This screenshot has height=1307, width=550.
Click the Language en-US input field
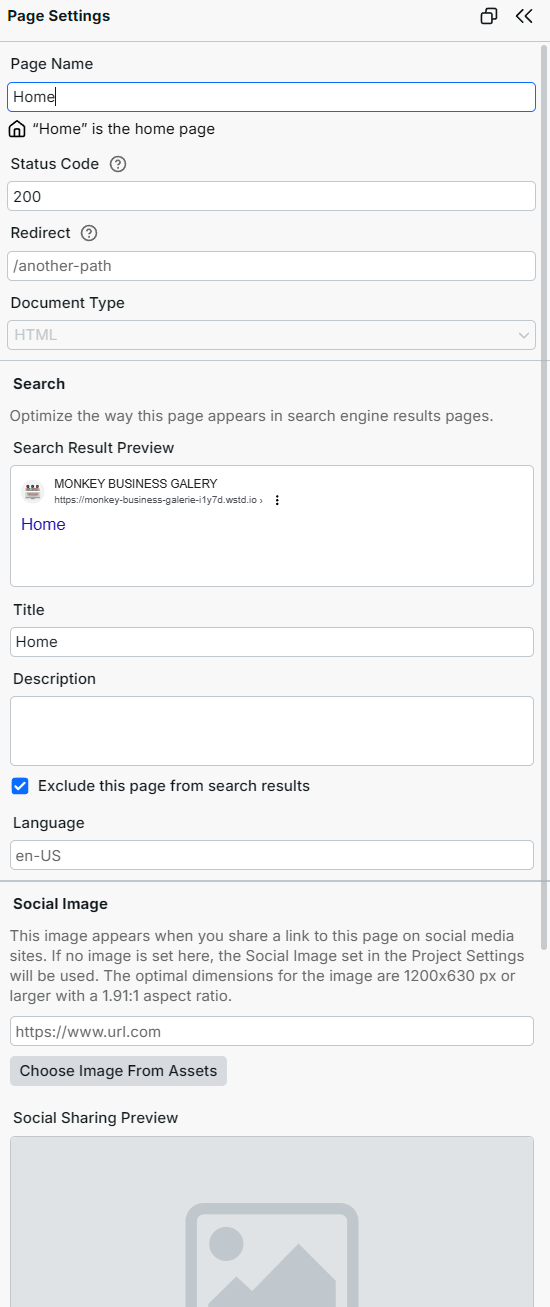(x=272, y=855)
